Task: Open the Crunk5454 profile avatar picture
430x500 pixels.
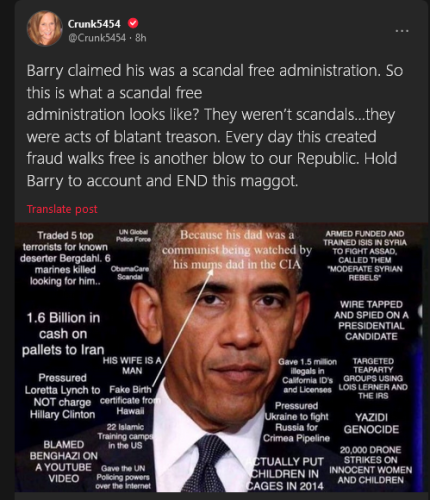Action: coord(44,28)
